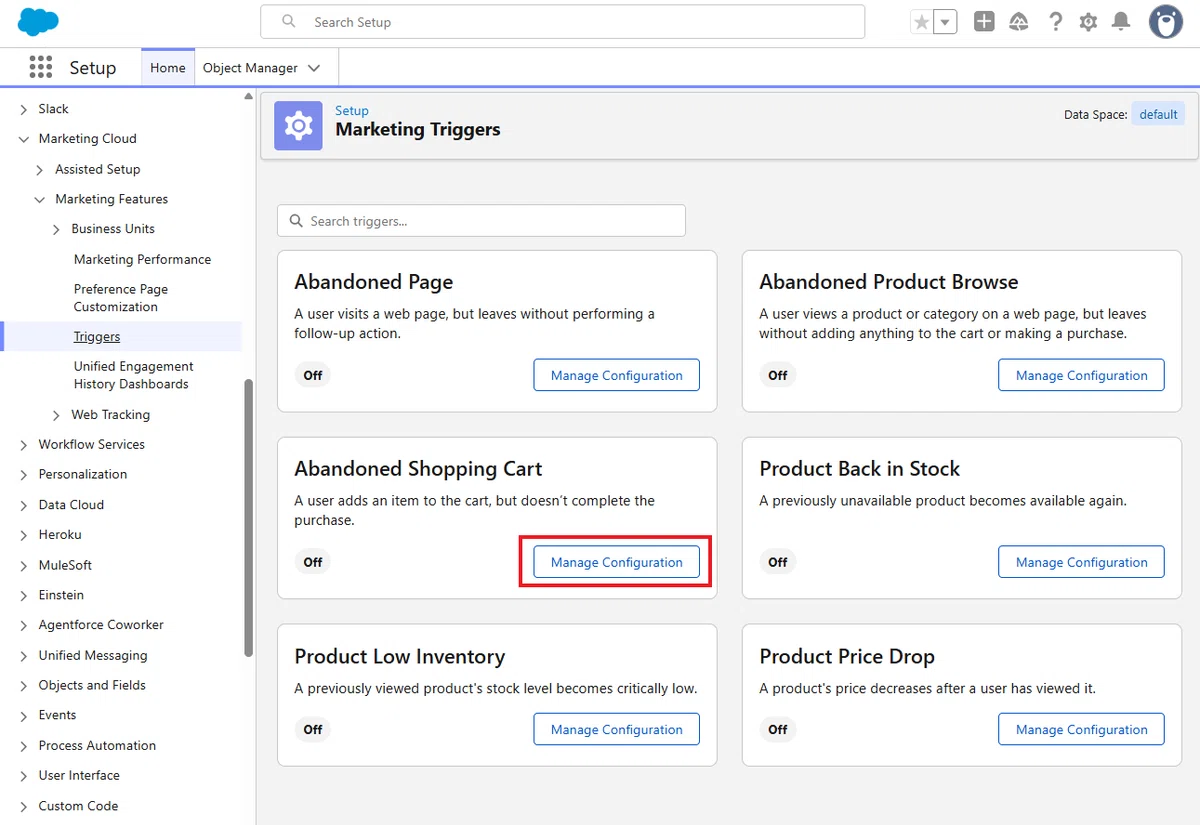Expand the Workflow Services node
1200x825 pixels.
click(x=24, y=445)
